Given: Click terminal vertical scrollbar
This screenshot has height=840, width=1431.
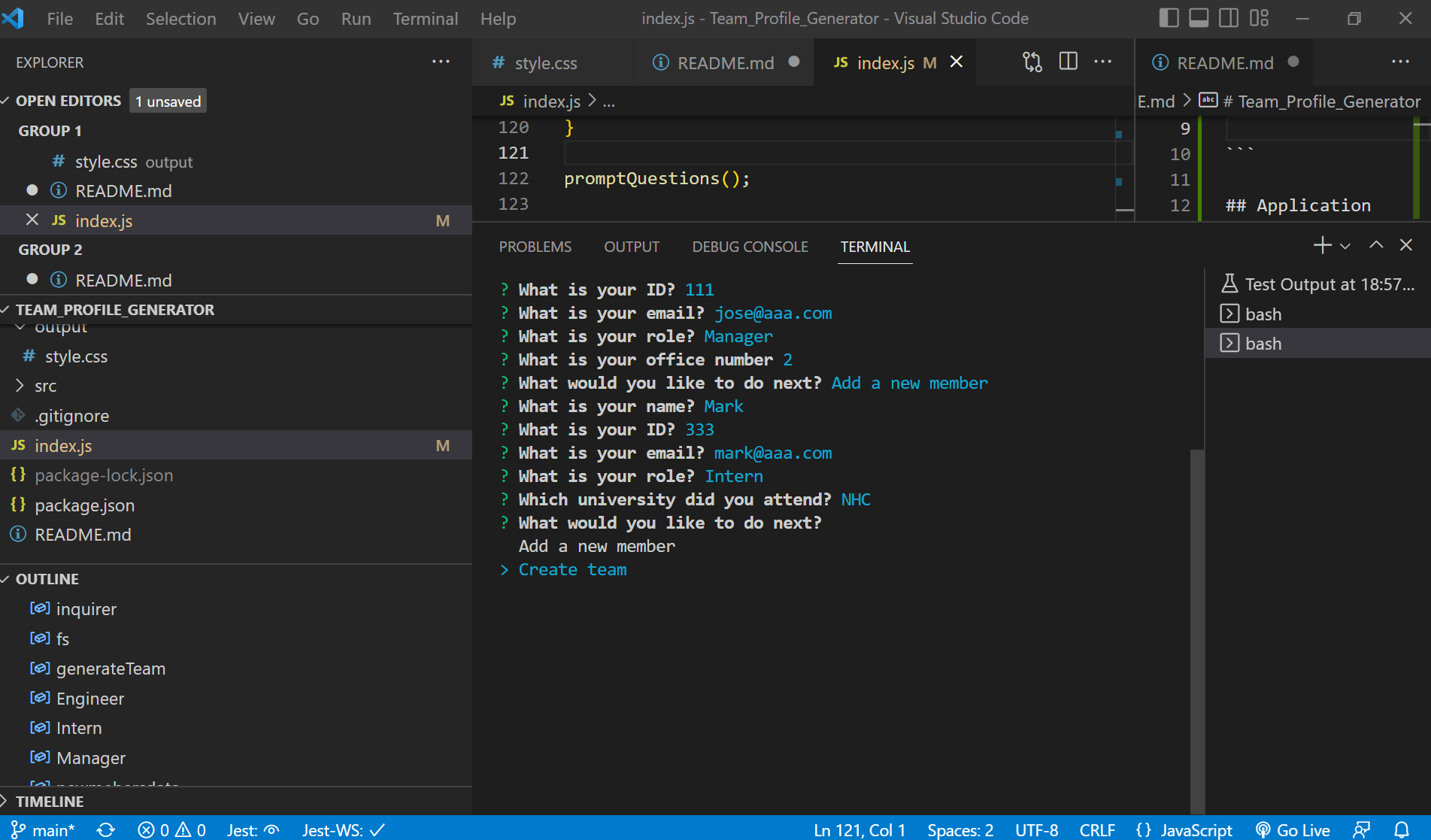Looking at the screenshot, I should tap(1197, 630).
